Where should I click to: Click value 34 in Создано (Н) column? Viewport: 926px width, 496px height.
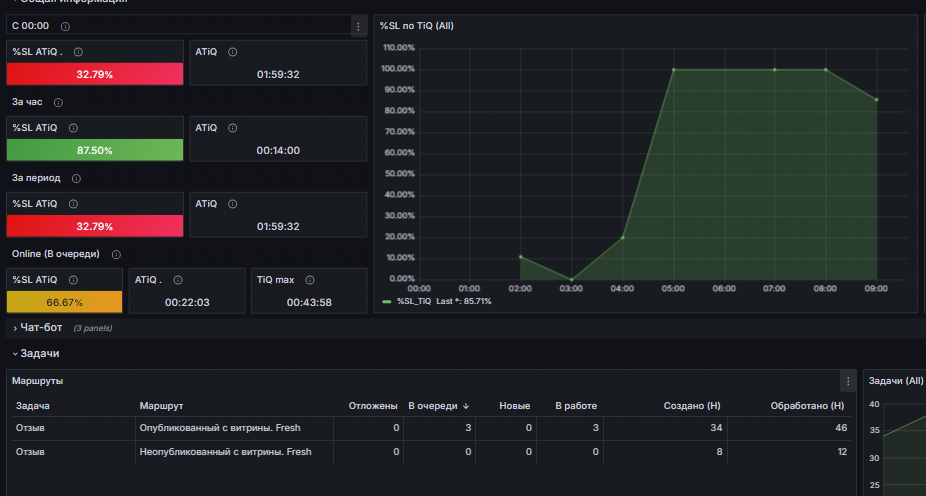click(716, 428)
